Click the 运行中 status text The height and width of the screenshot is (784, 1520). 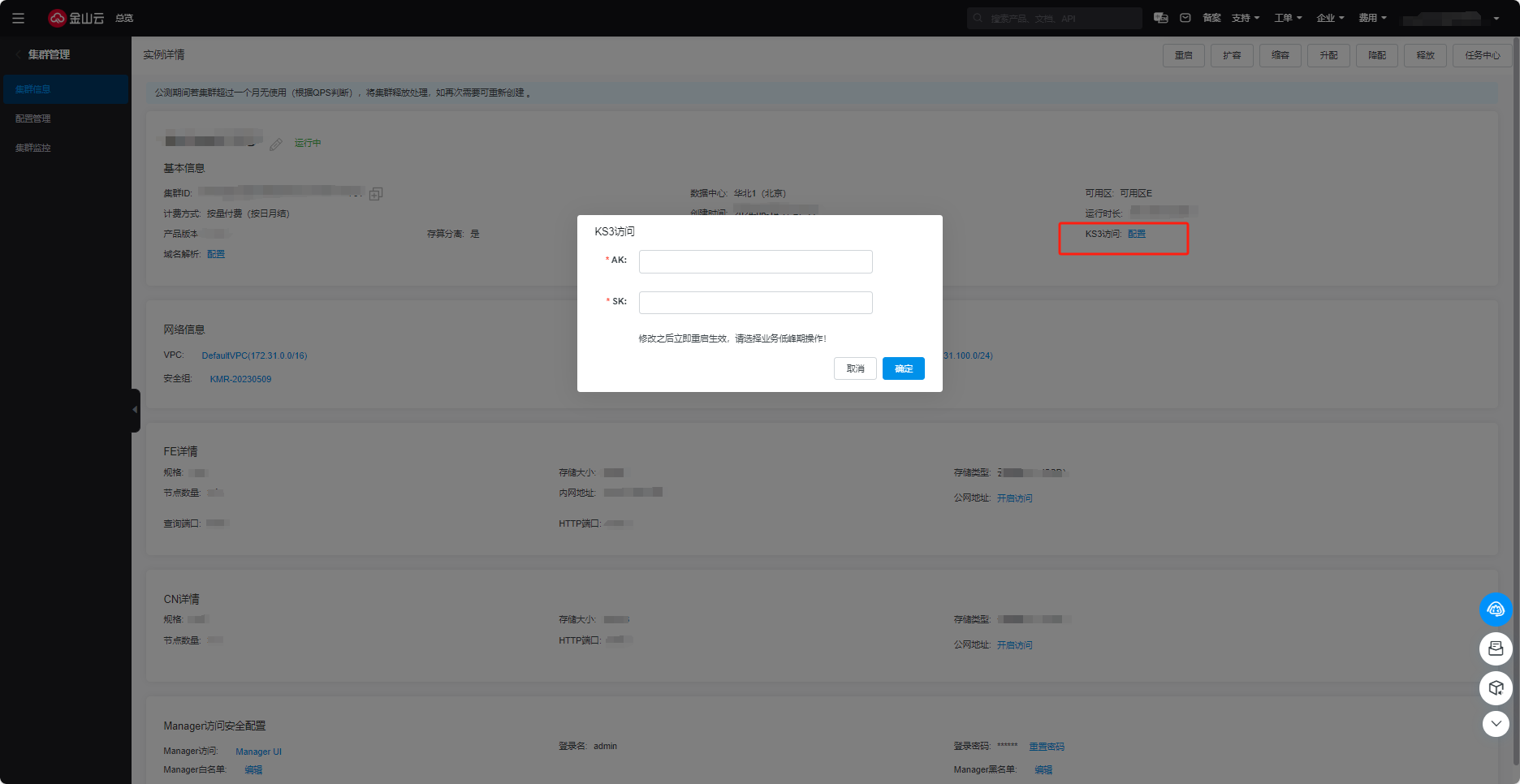(308, 143)
